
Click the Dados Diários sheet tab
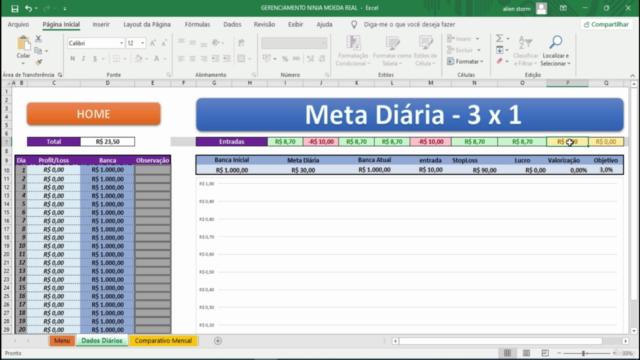tap(102, 341)
